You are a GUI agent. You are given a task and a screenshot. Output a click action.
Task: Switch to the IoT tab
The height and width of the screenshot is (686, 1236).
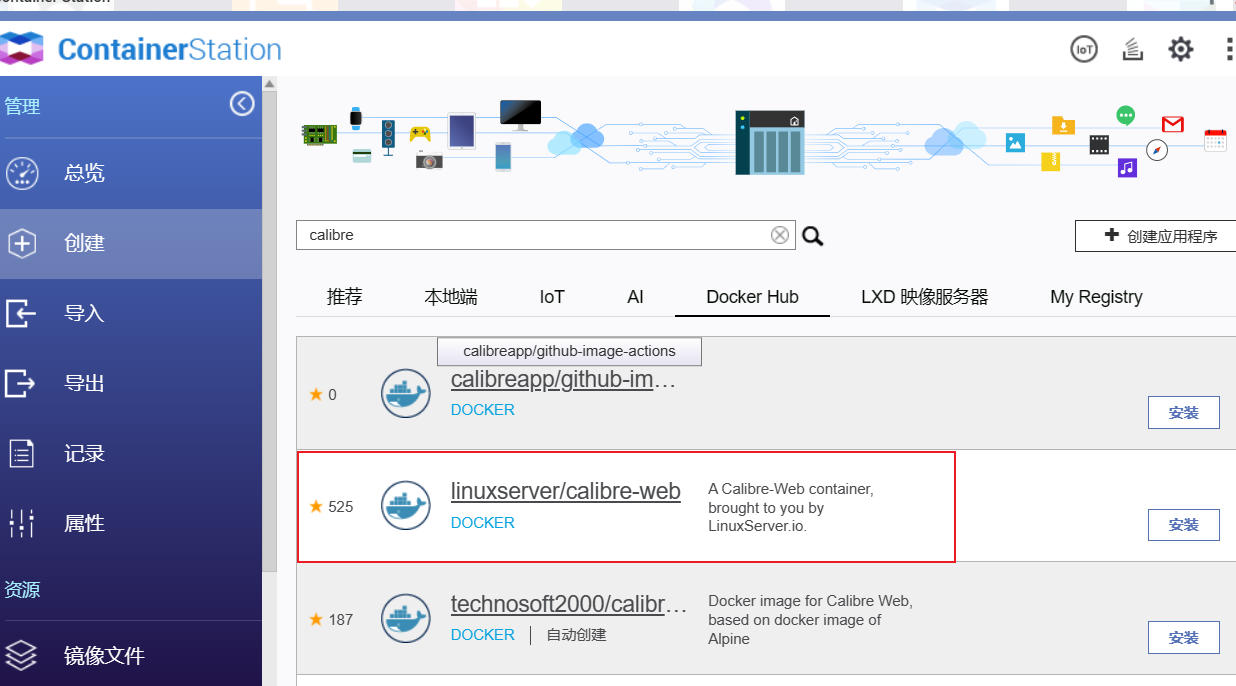tap(552, 297)
